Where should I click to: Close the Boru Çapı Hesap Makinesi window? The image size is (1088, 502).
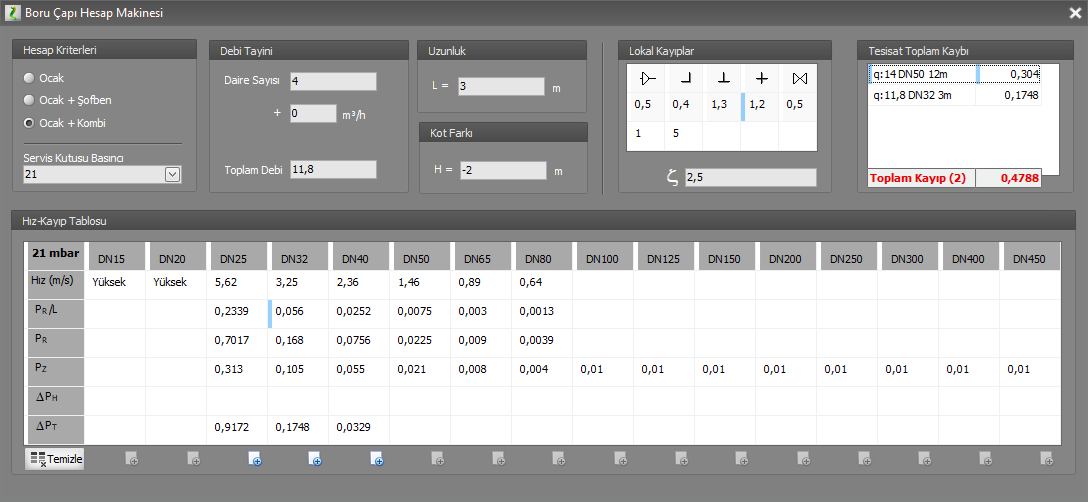coord(1074,13)
